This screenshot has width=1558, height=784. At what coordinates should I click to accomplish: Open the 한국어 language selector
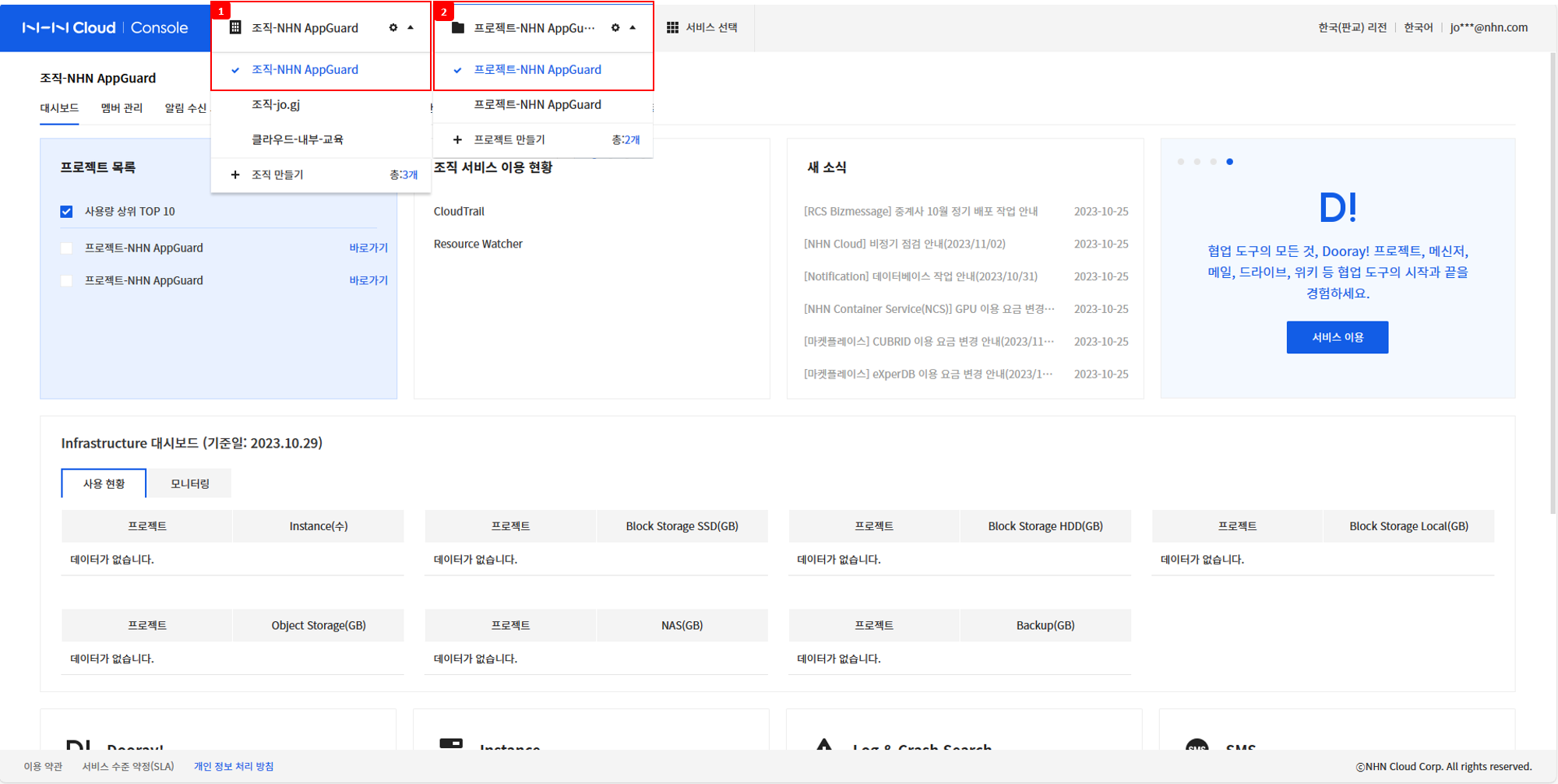pos(1419,27)
